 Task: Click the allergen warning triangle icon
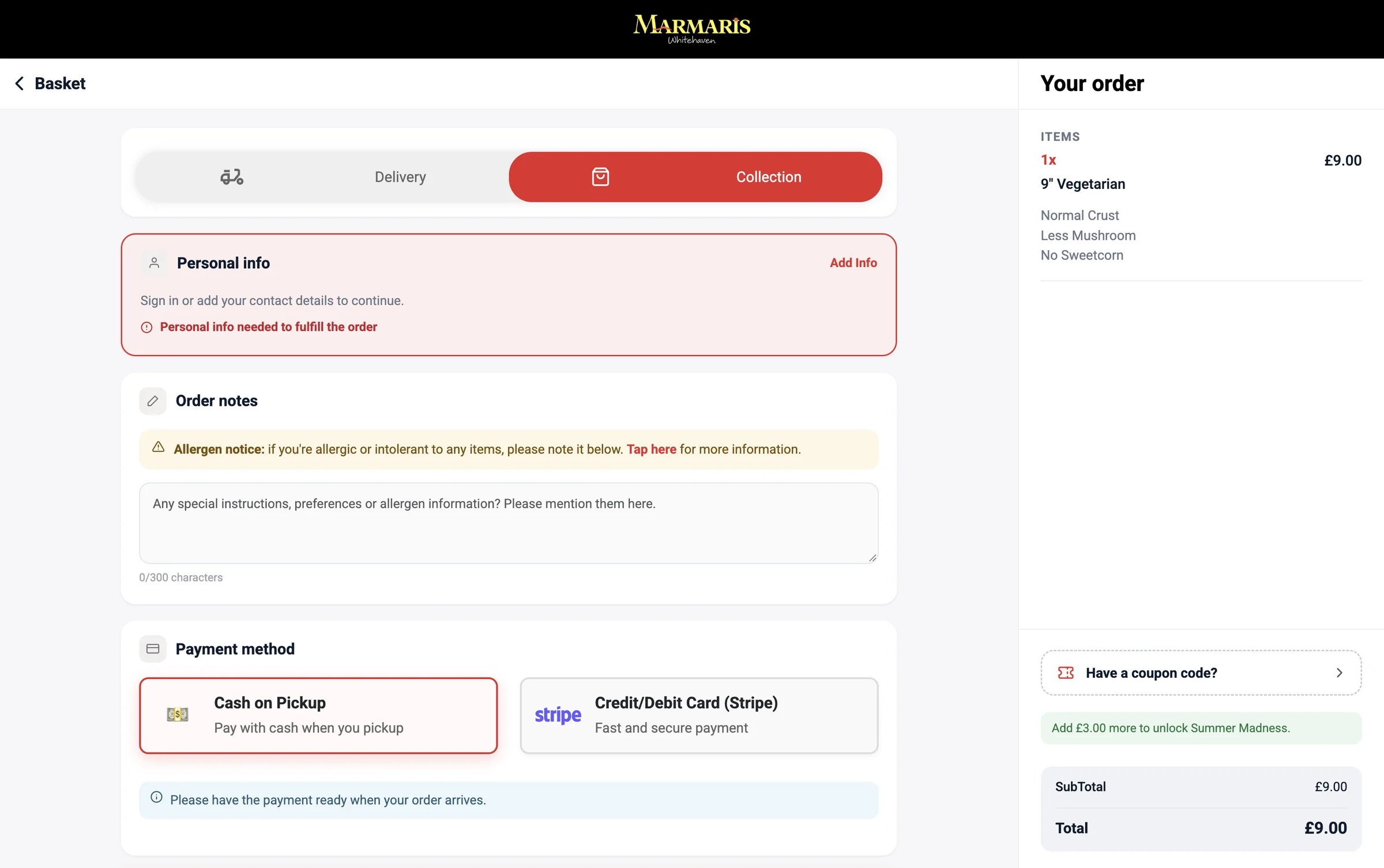point(159,447)
